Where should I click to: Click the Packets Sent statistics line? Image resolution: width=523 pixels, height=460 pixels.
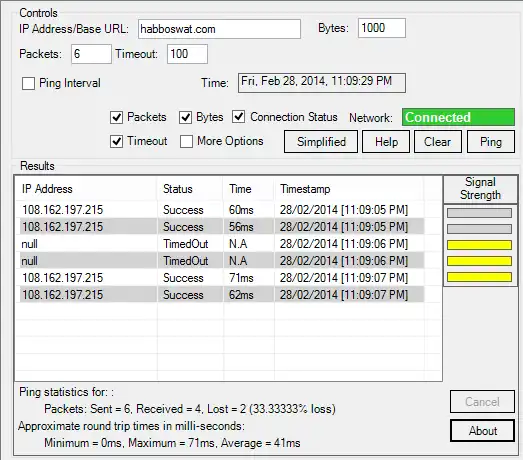[x=190, y=409]
